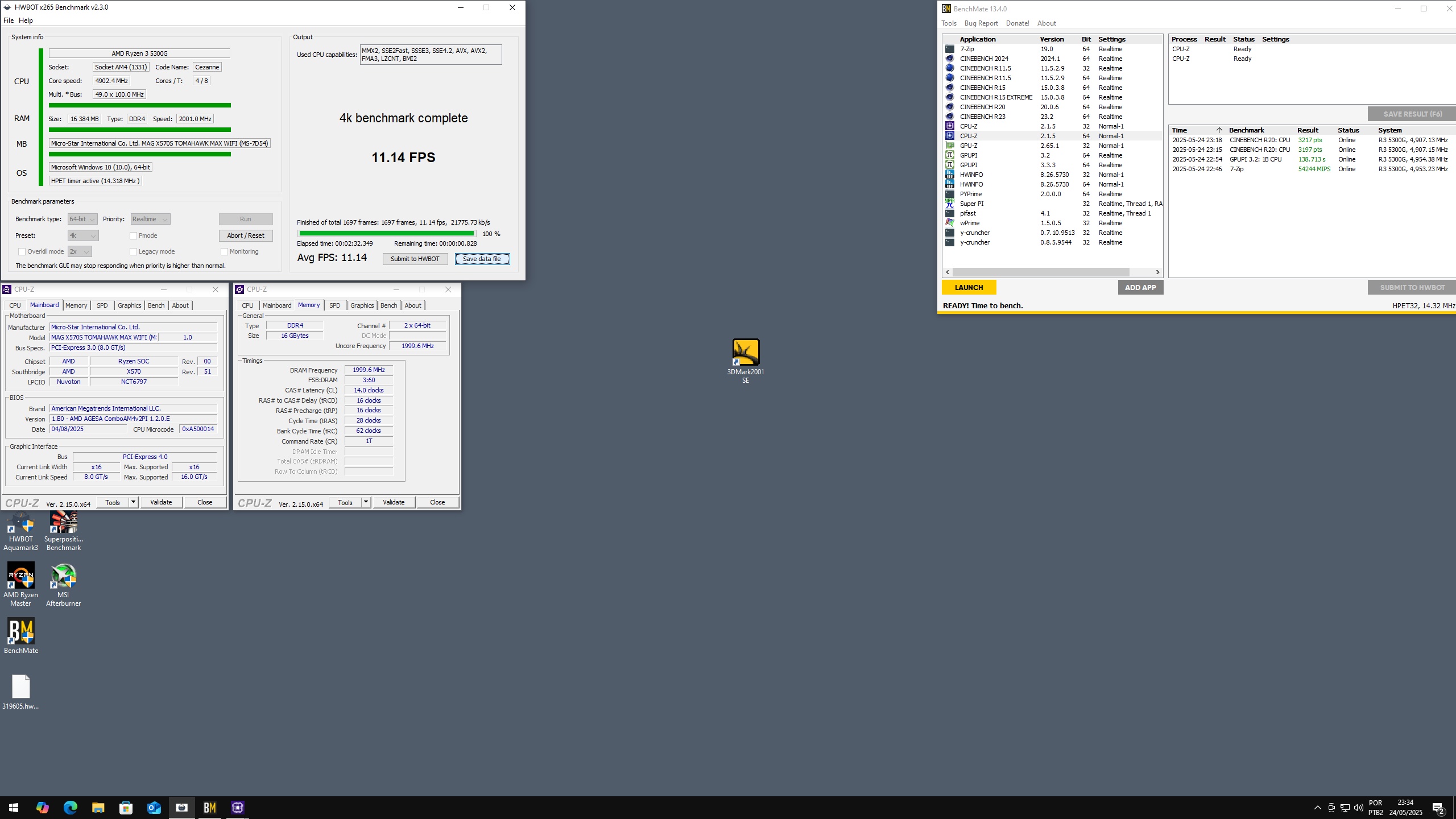The width and height of the screenshot is (1456, 819).
Task: Click Submit to HWBOT in x265 window
Action: click(x=415, y=259)
